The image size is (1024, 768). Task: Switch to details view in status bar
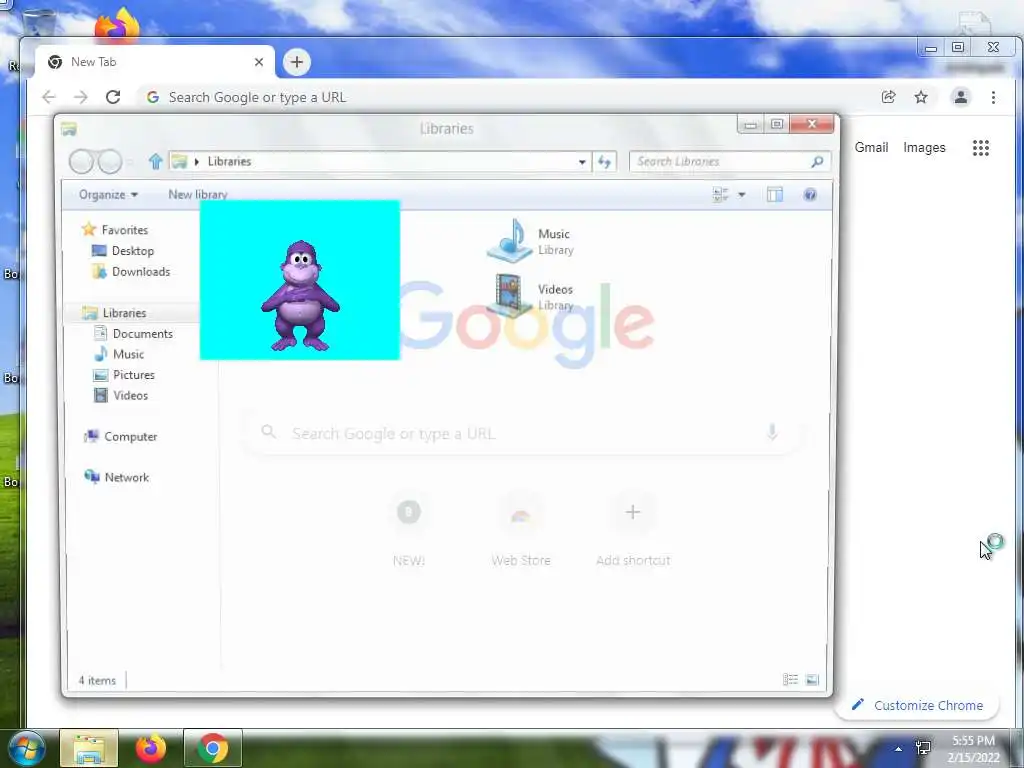pos(790,680)
